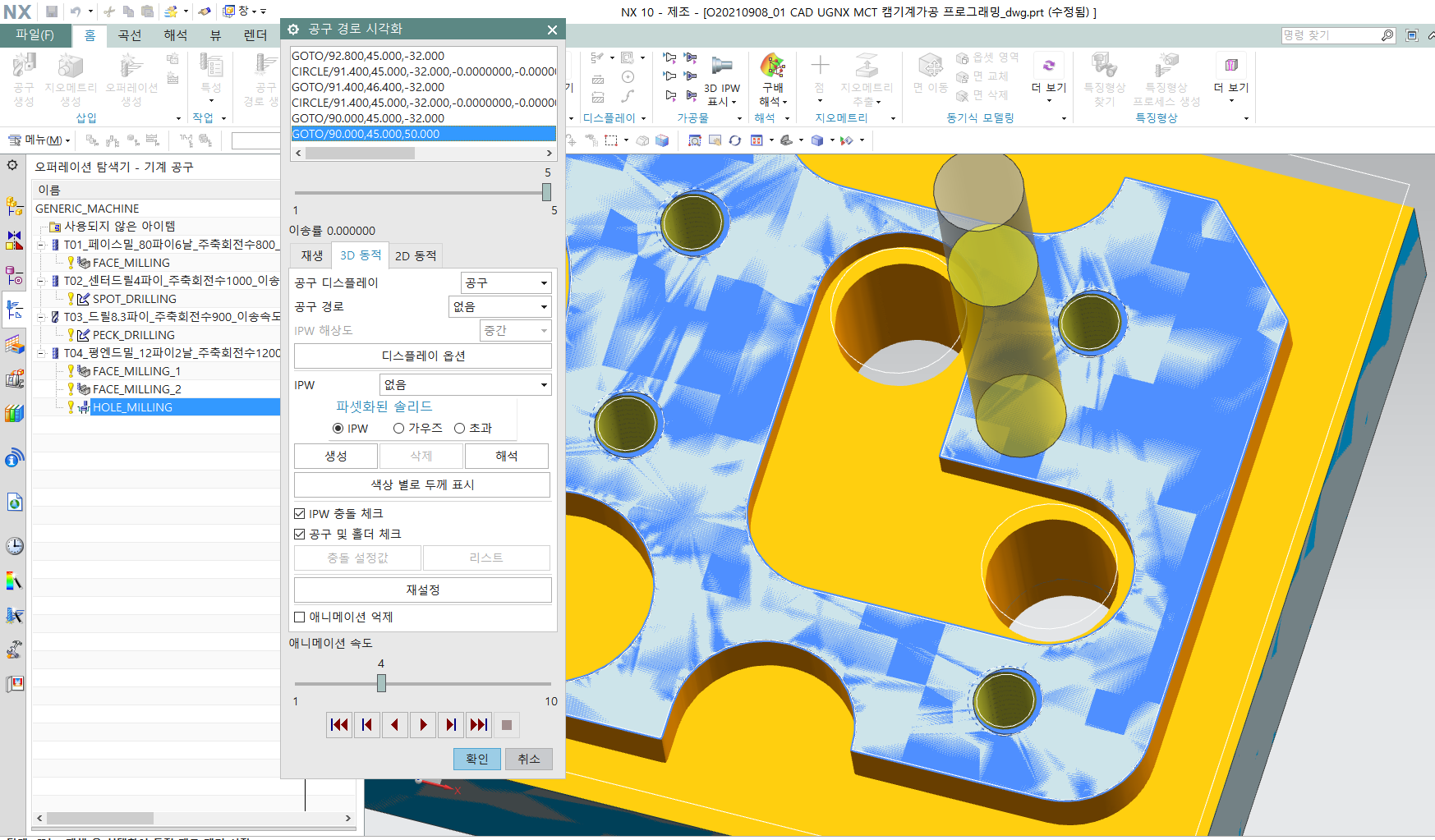This screenshot has height=840, width=1435.
Task: Click the 생성 button
Action: tap(336, 457)
